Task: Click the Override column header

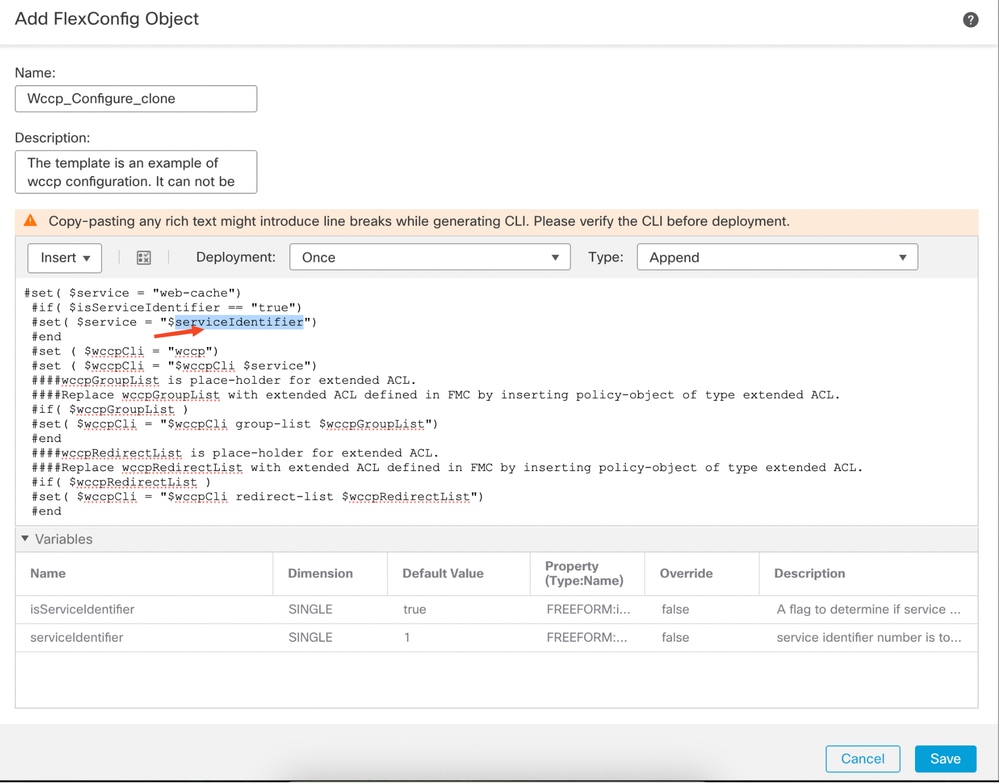Action: [x=686, y=573]
